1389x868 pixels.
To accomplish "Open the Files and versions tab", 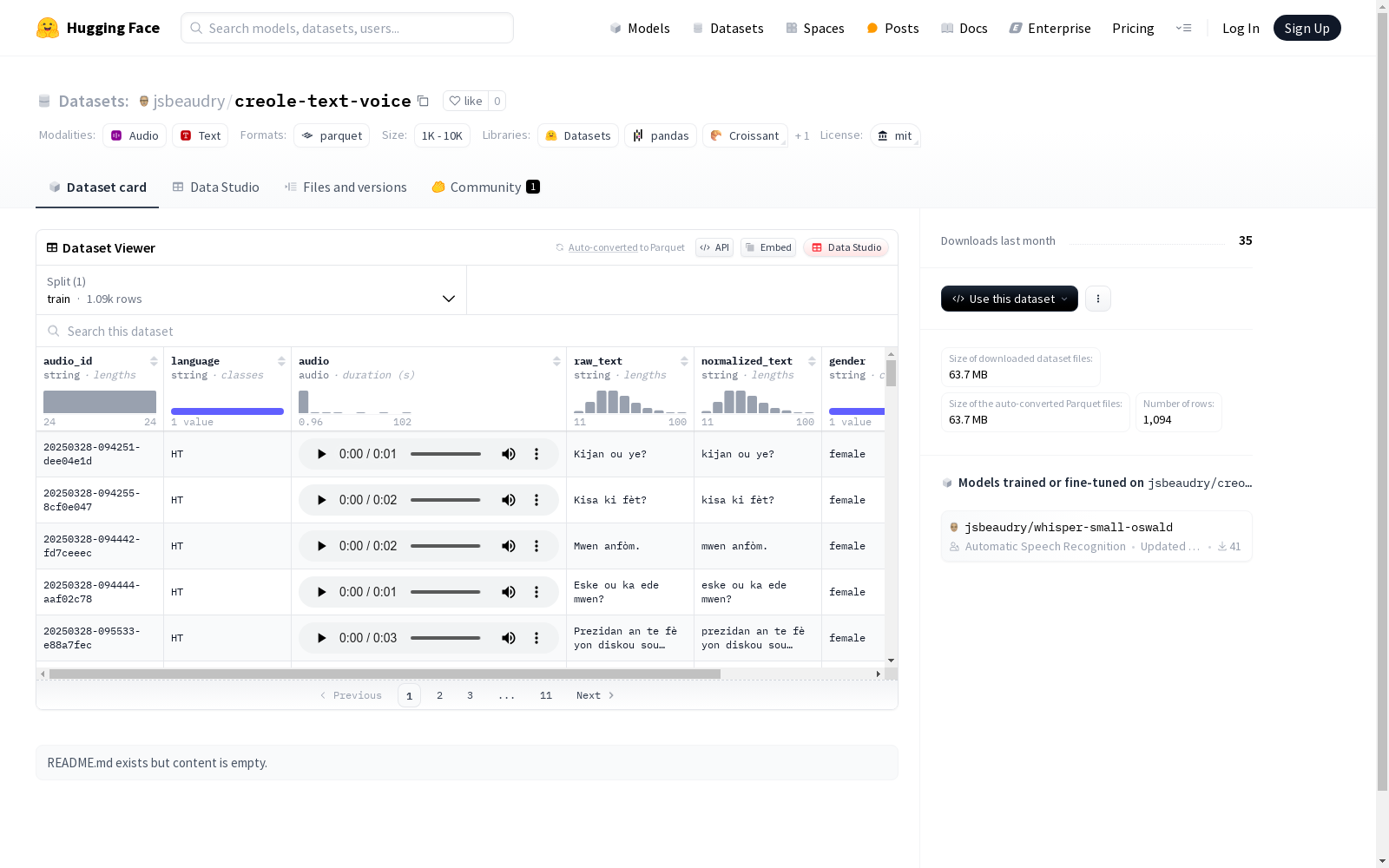I will tap(346, 187).
